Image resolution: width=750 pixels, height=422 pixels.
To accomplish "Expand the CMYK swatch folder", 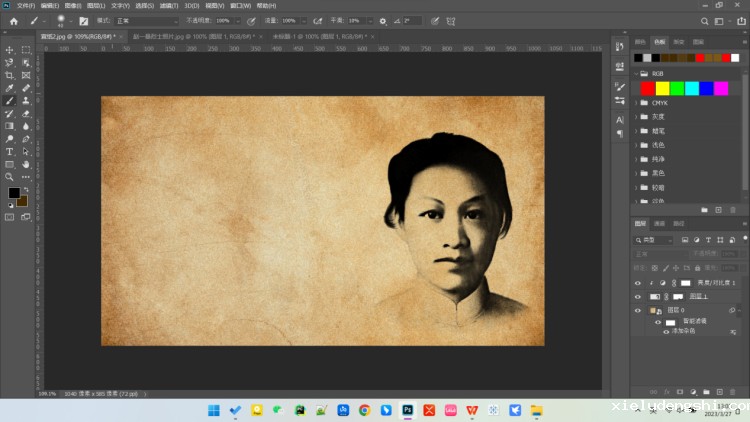I will coord(638,102).
